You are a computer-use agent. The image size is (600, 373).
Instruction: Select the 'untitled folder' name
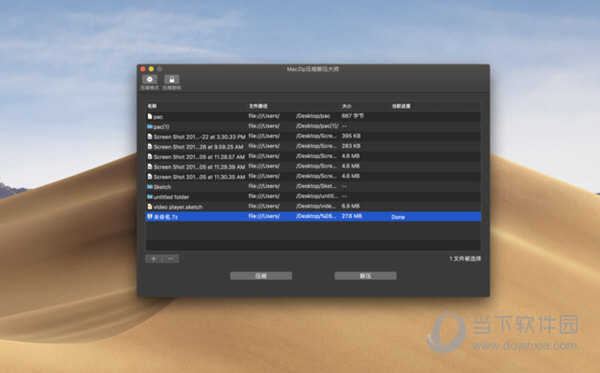coord(171,197)
